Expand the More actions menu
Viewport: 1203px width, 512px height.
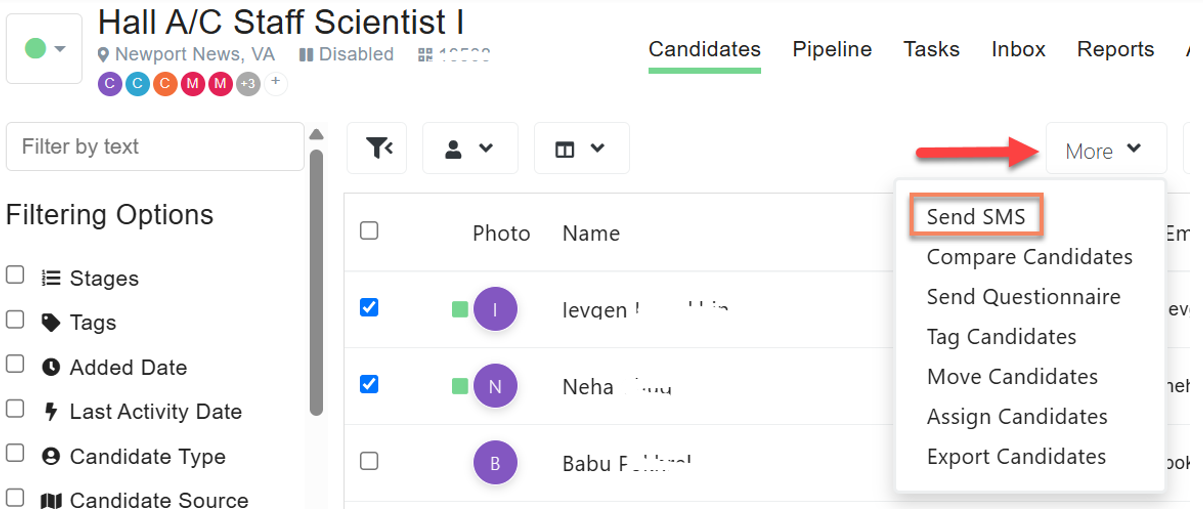coord(1106,151)
